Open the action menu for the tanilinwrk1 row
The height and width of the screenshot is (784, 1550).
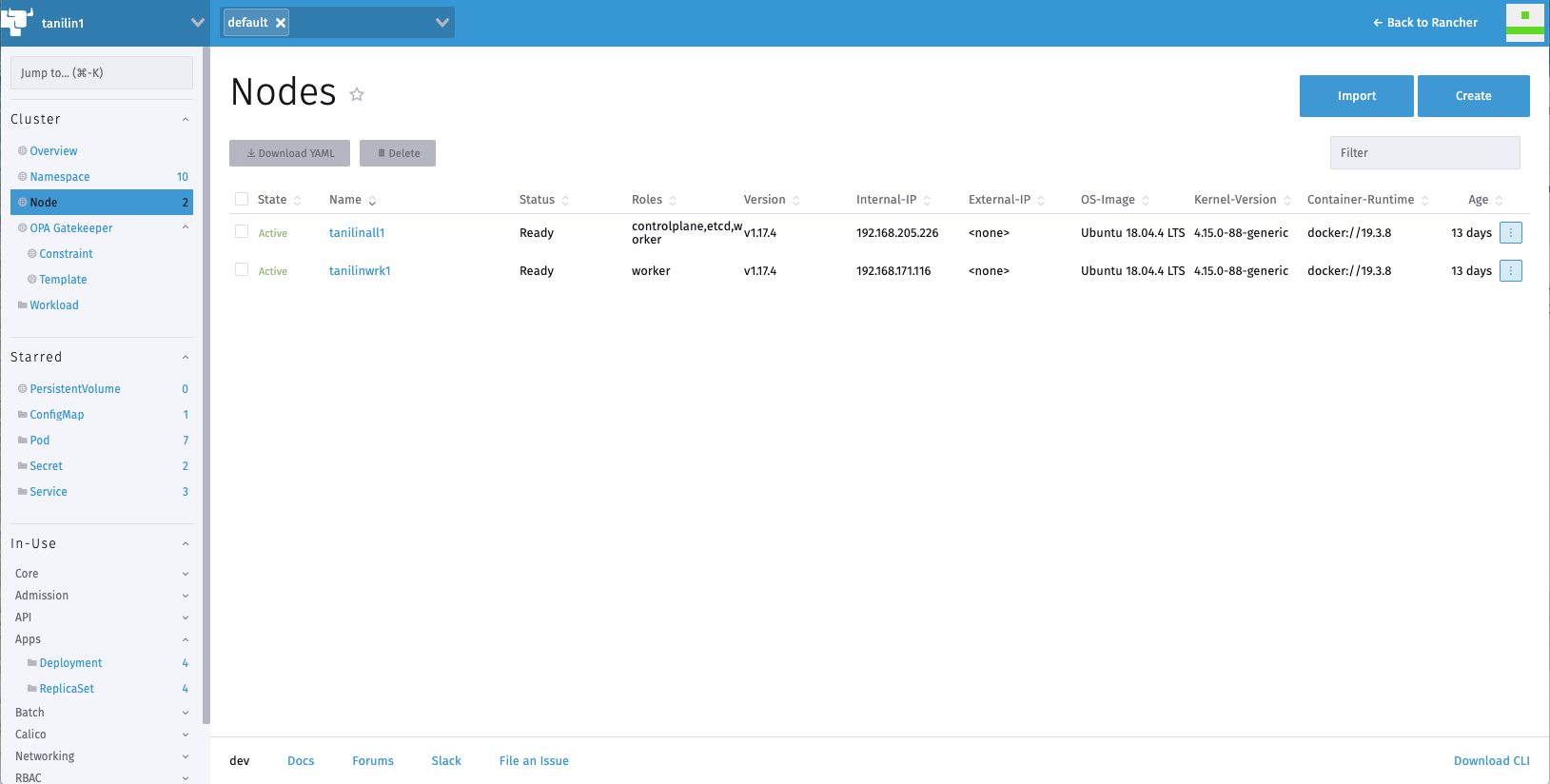[1510, 271]
